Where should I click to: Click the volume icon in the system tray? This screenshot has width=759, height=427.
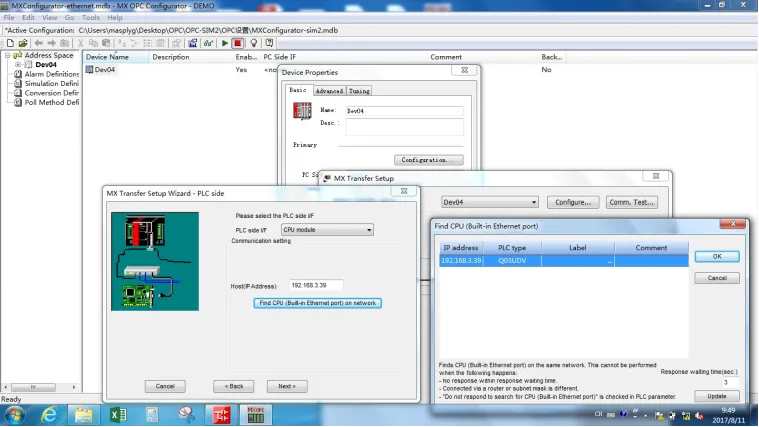(698, 415)
